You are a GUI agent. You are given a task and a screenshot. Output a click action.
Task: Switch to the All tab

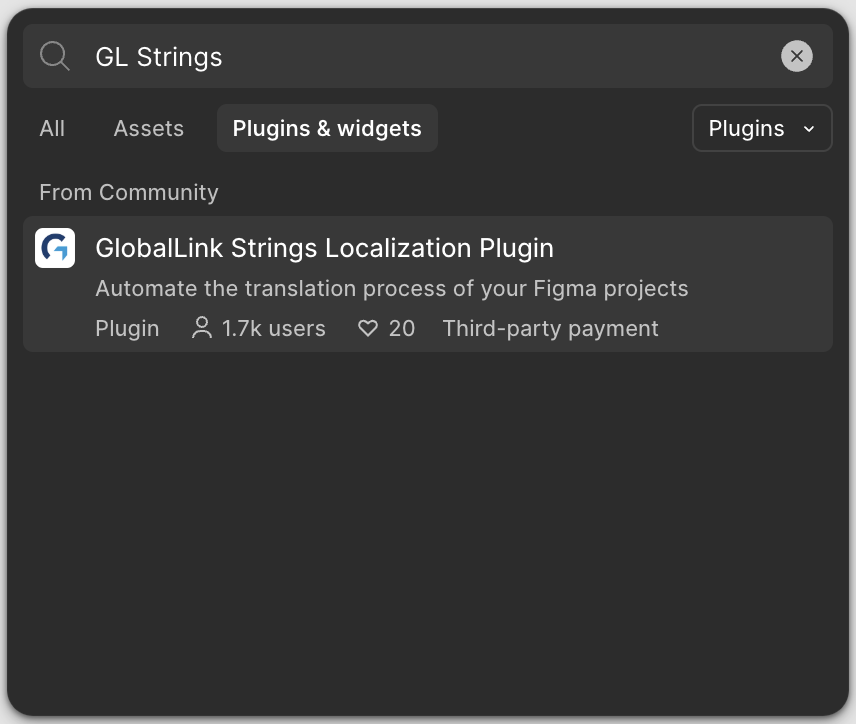[52, 128]
